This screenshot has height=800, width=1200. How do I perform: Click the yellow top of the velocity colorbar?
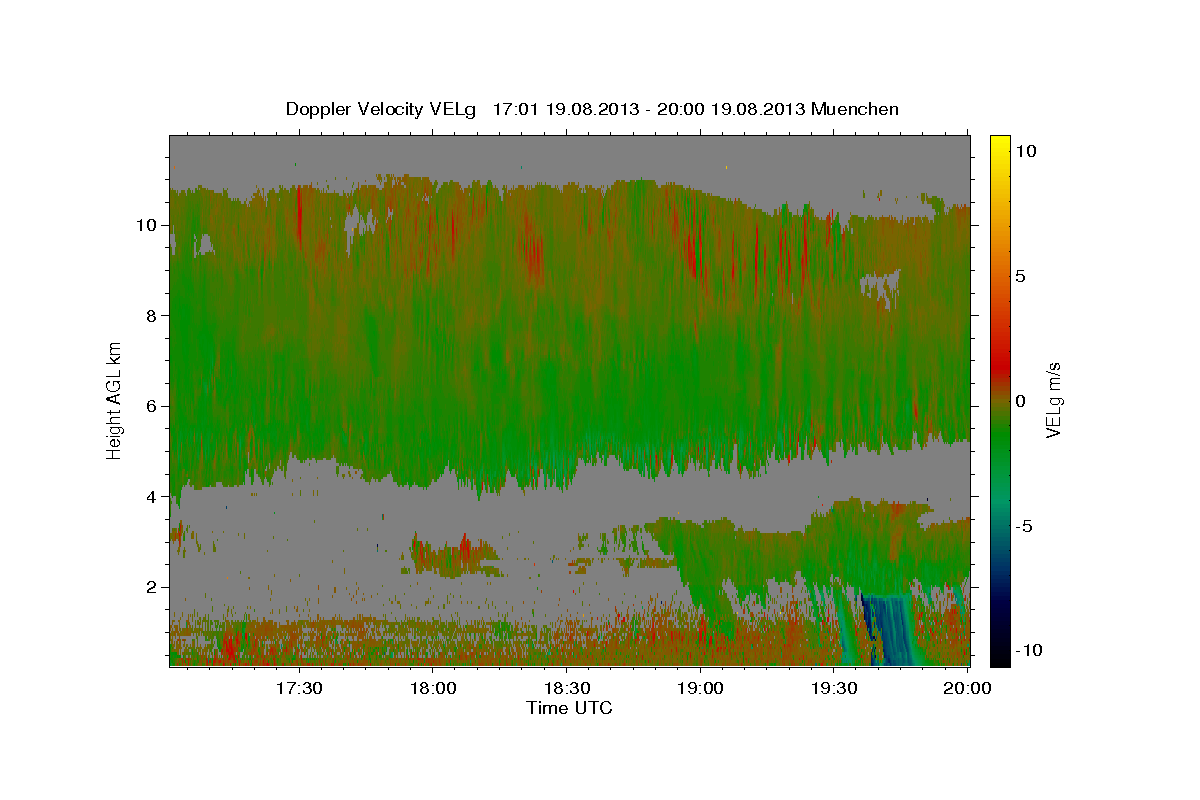click(1000, 142)
